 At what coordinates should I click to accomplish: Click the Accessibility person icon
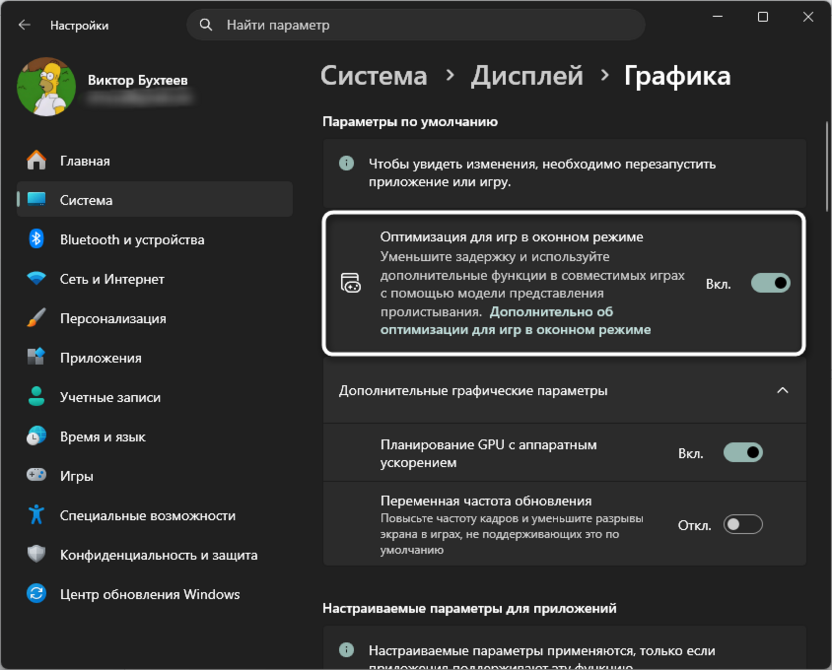pos(38,514)
